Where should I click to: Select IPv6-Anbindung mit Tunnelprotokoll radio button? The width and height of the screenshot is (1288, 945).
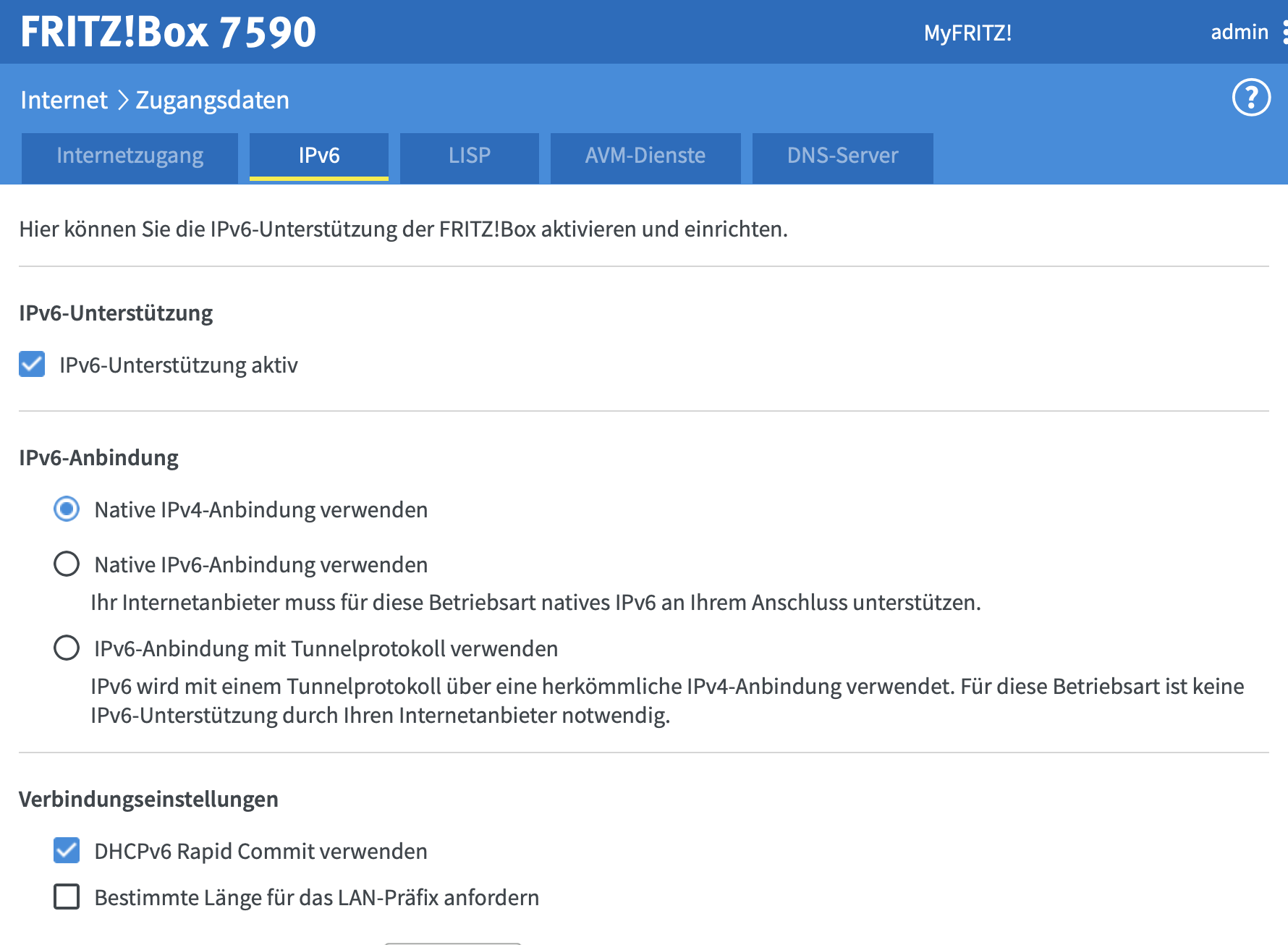[x=67, y=648]
